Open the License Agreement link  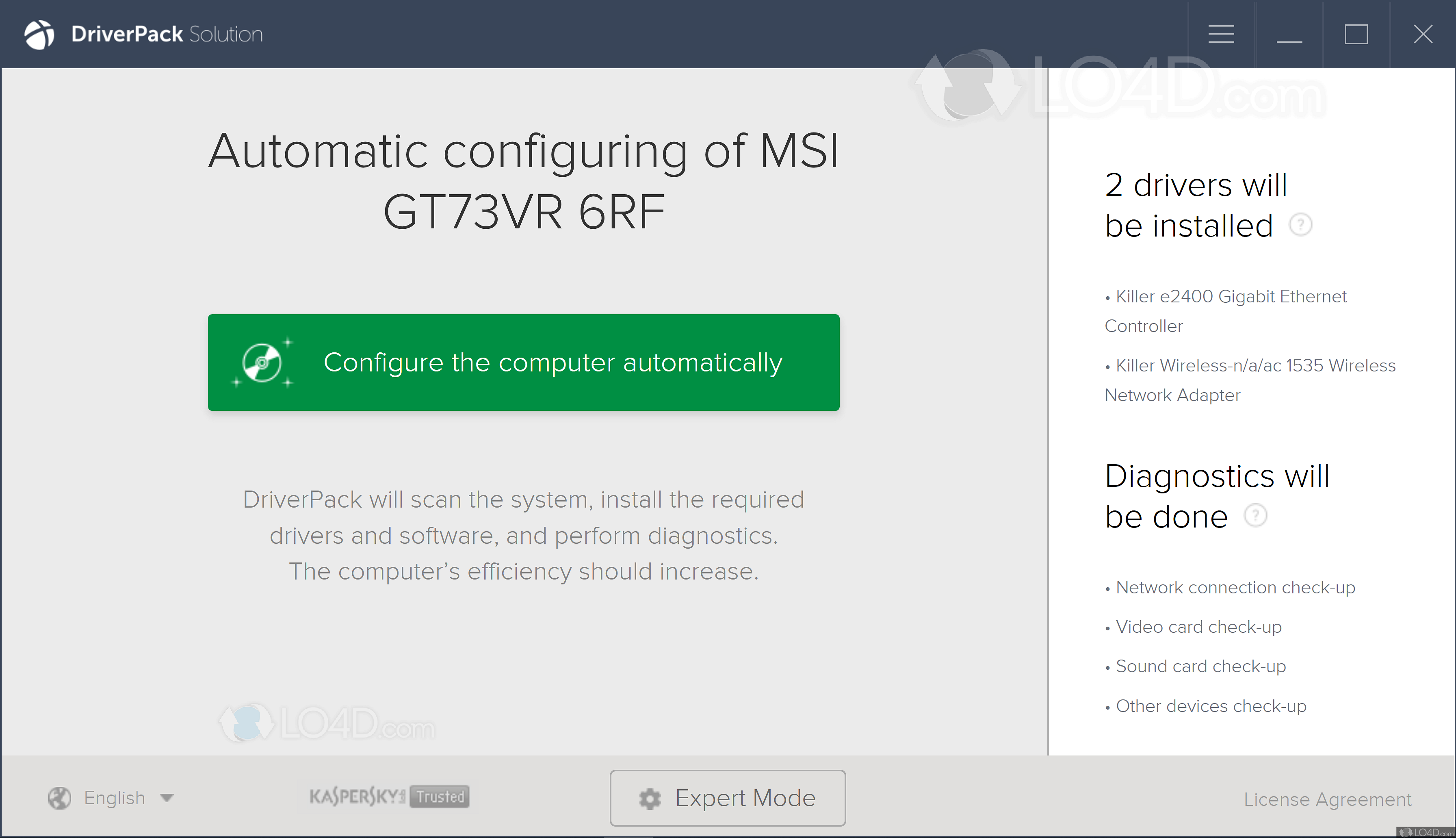1327,799
